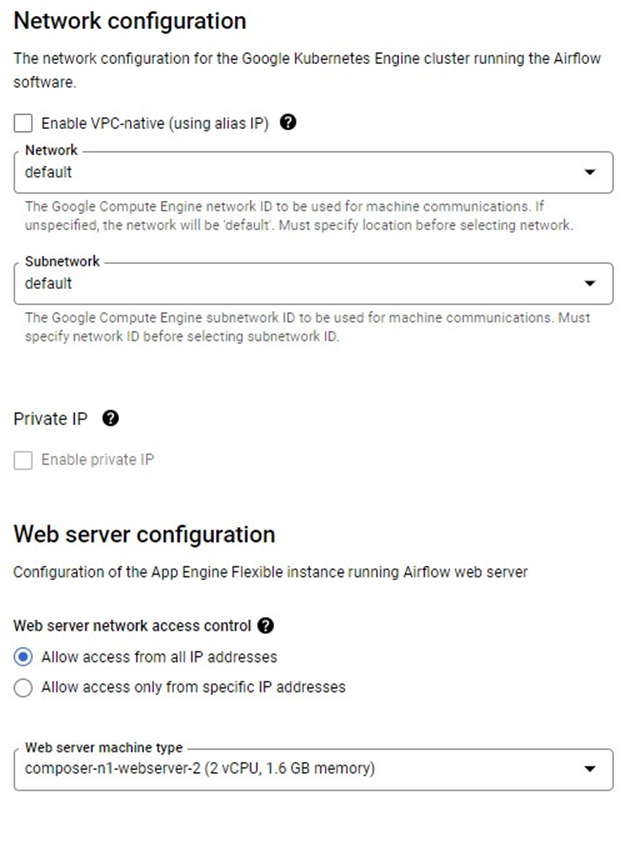
Task: Open the Private IP help tooltip icon
Action: coord(111,419)
